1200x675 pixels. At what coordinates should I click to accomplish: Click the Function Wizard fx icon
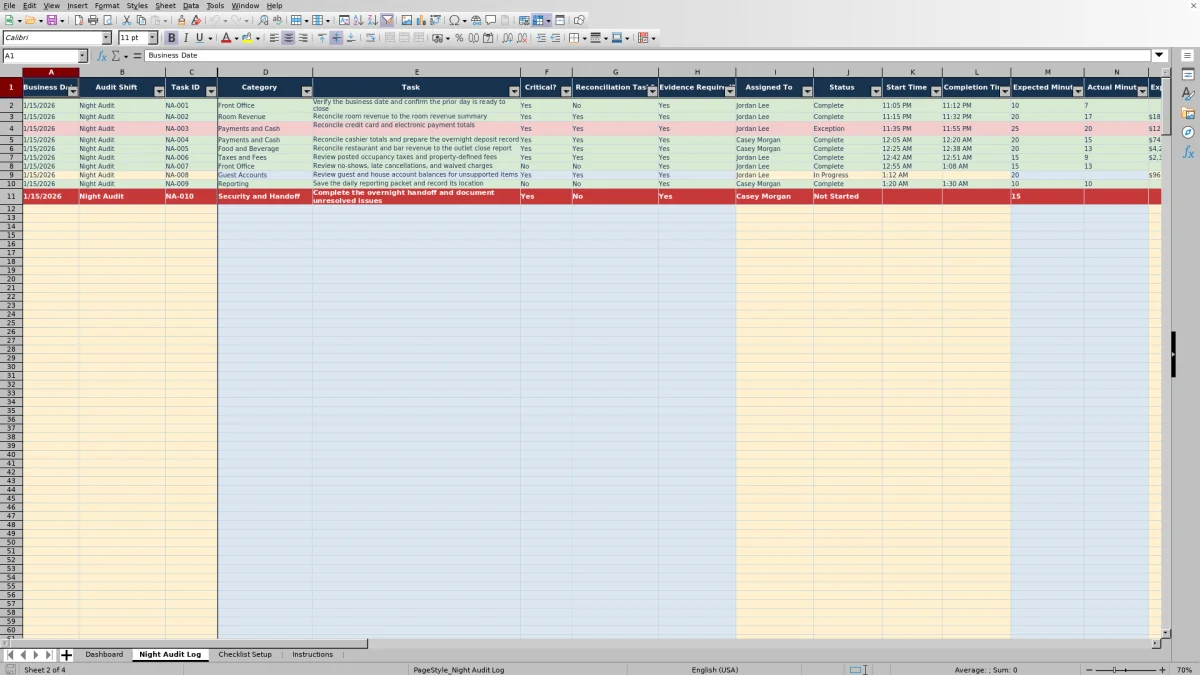click(x=102, y=56)
